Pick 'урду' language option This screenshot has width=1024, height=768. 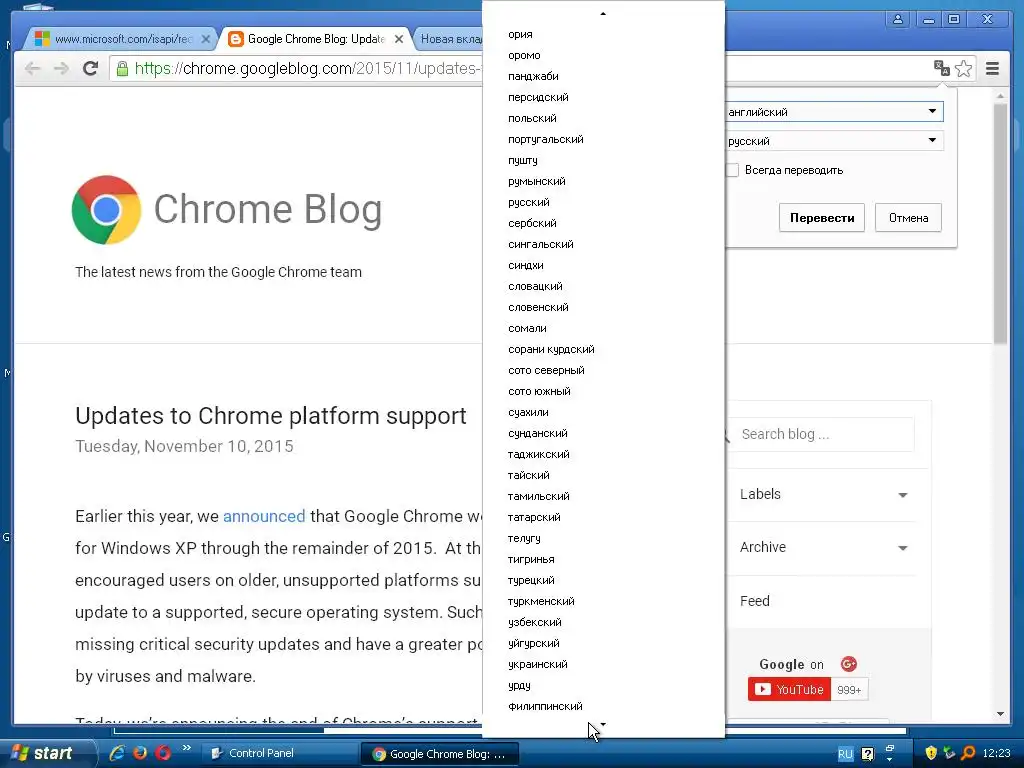coord(603,685)
